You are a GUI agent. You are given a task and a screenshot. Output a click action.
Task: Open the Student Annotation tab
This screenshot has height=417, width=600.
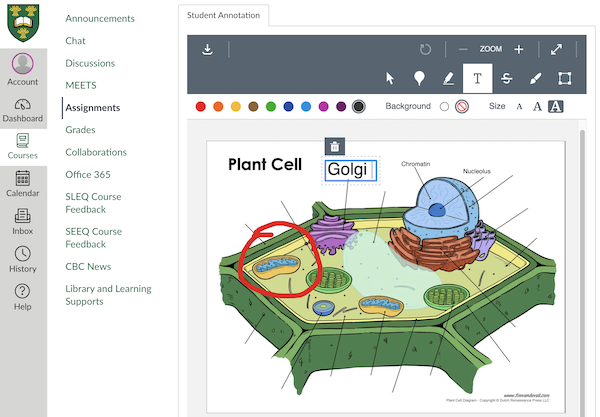point(223,15)
